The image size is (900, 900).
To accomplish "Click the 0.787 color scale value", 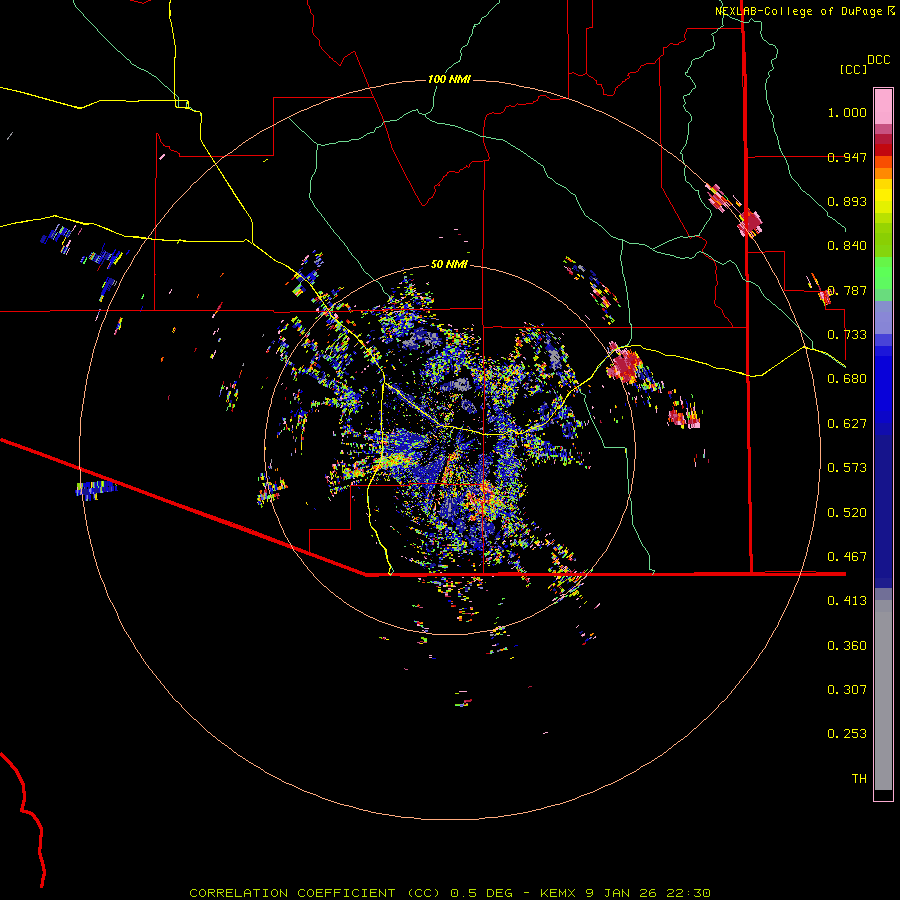I will coord(847,290).
